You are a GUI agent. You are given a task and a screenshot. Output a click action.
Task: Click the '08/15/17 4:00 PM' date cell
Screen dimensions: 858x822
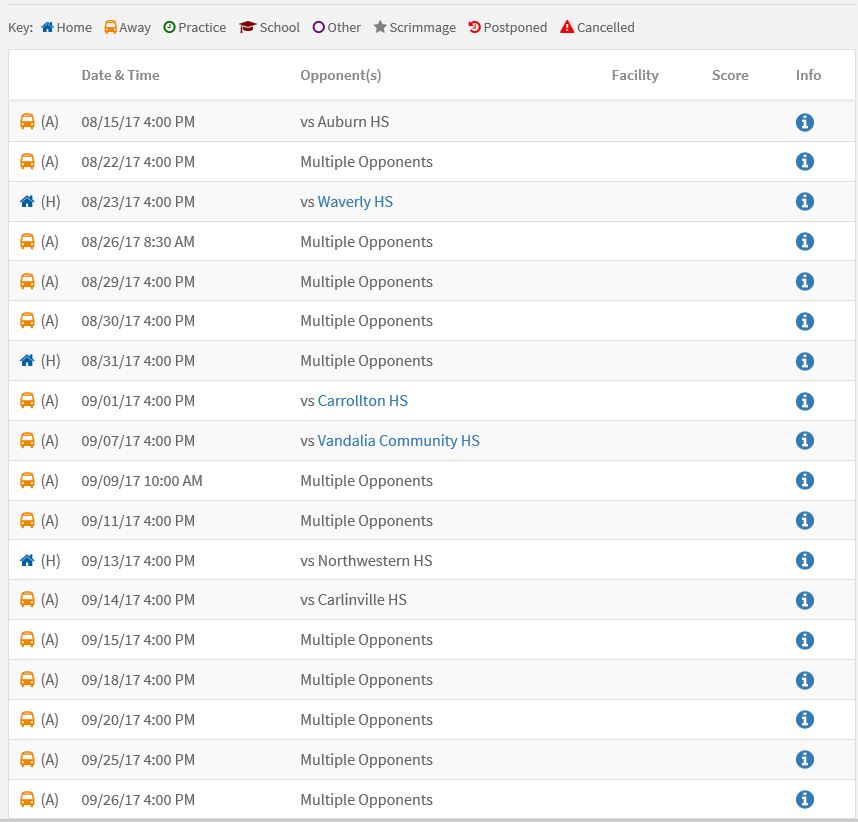pos(138,121)
